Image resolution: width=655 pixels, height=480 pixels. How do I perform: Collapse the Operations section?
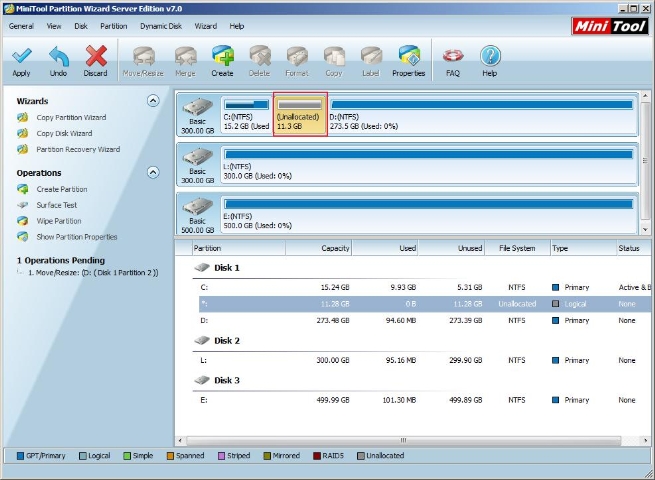point(153,173)
